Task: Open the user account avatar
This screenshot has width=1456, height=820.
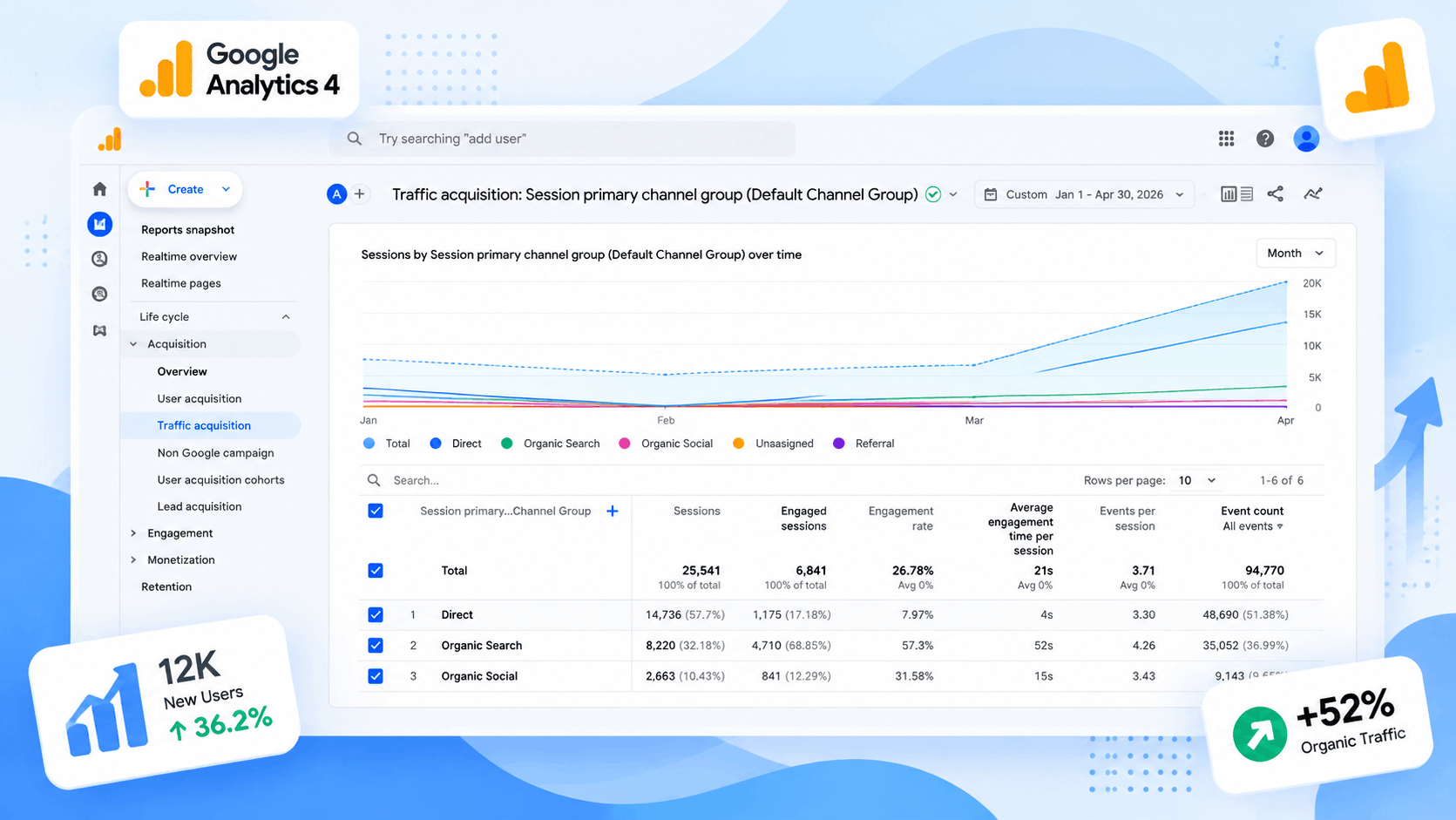Action: 1306,139
